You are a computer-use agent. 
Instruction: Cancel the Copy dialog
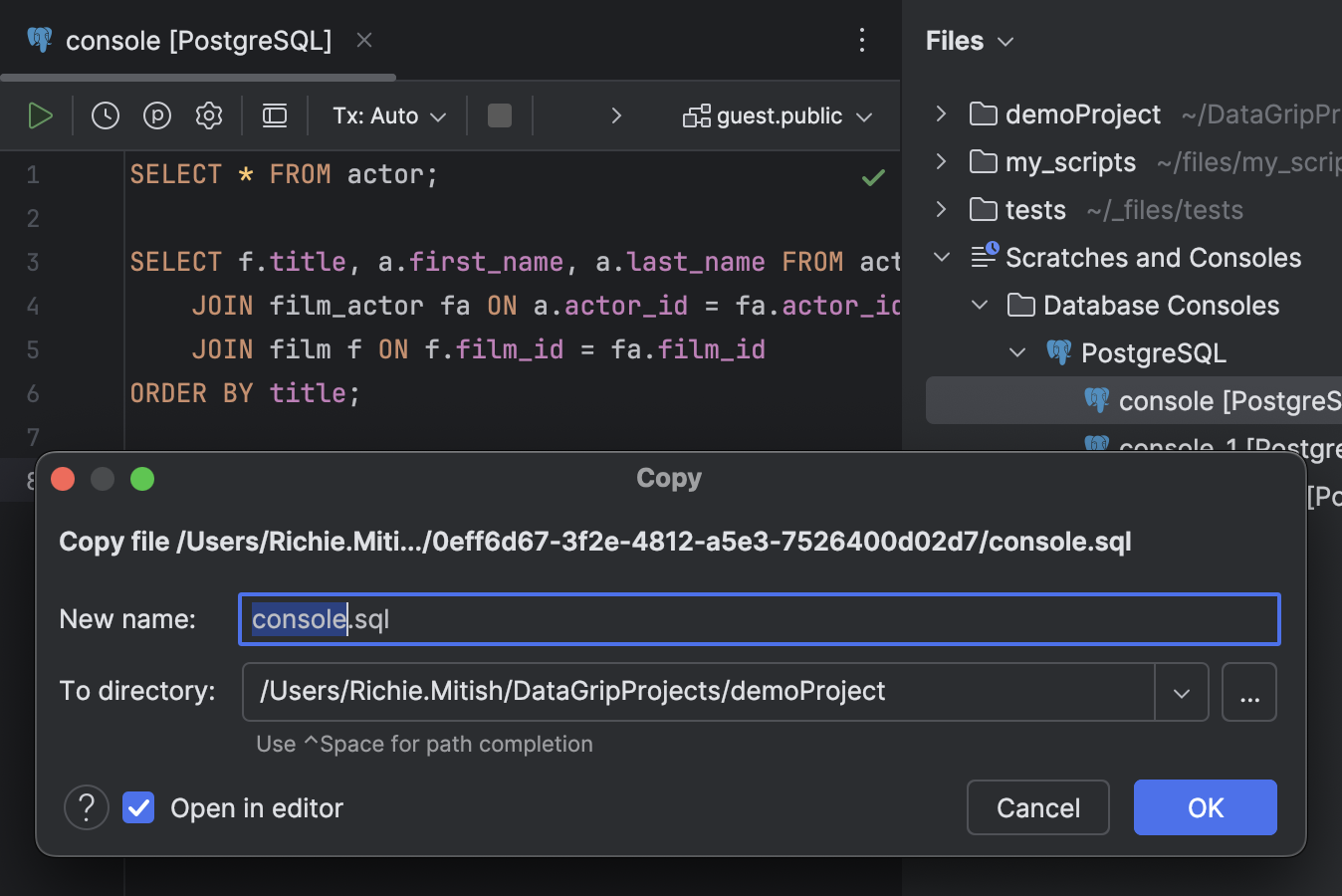(x=1037, y=807)
